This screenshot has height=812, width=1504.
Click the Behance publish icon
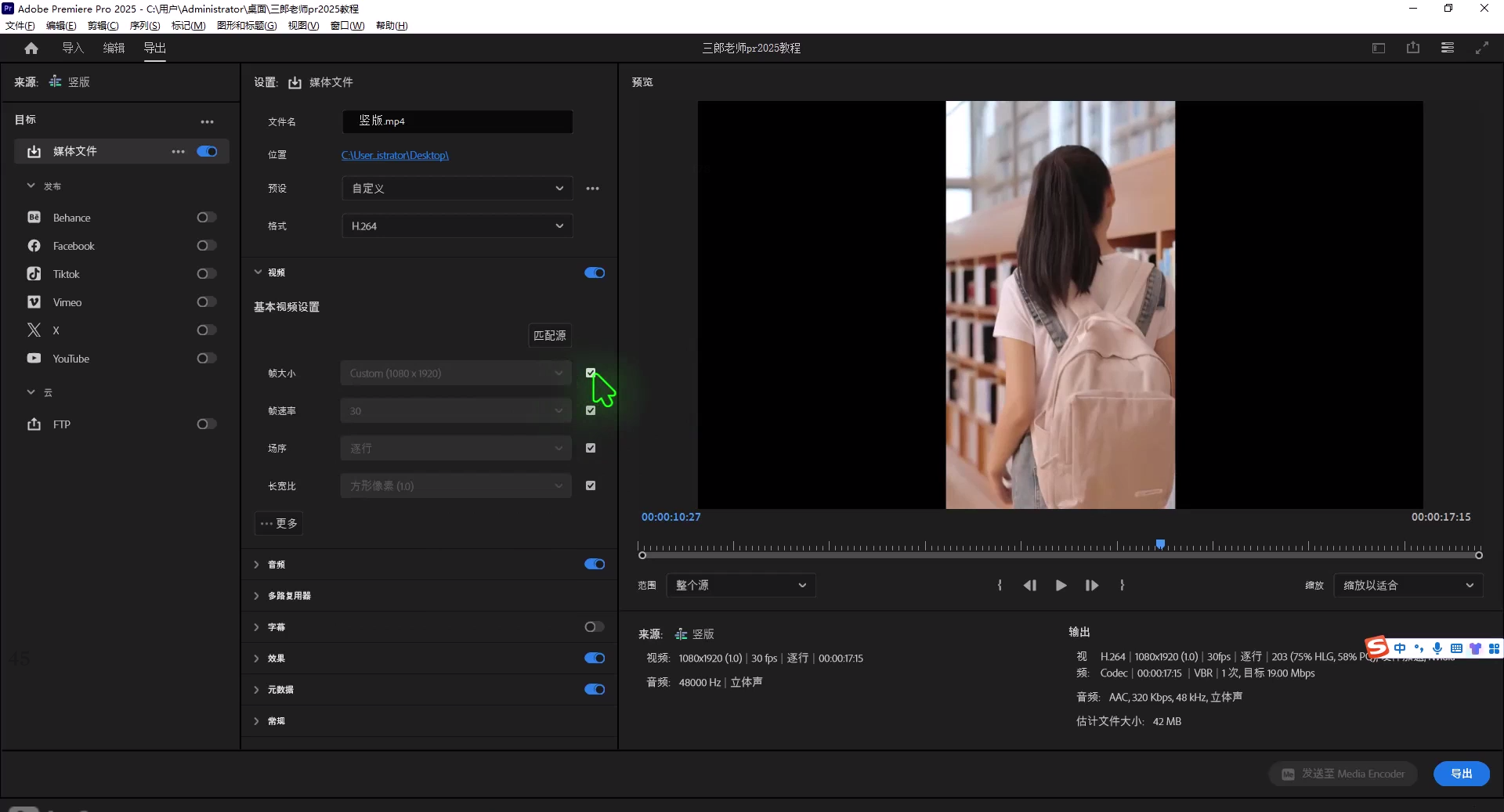tap(34, 218)
